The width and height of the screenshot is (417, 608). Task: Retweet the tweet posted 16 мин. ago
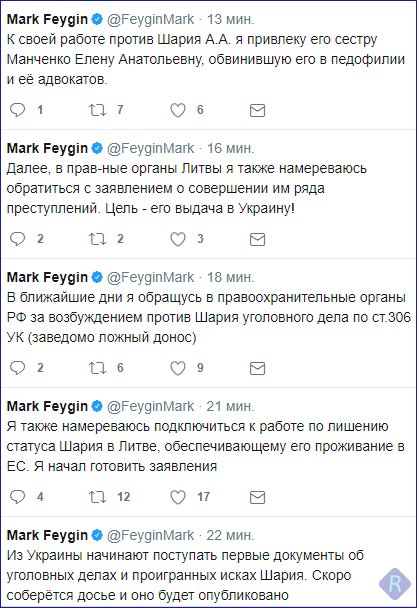pos(97,239)
